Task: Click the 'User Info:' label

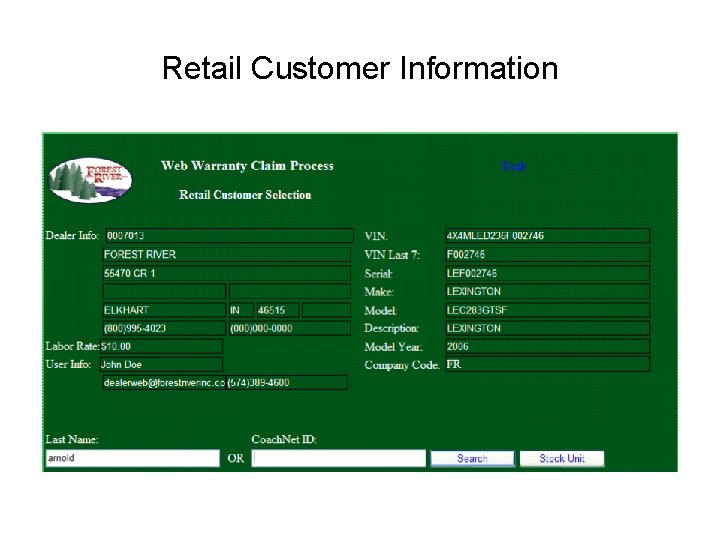Action: pyautogui.click(x=68, y=365)
